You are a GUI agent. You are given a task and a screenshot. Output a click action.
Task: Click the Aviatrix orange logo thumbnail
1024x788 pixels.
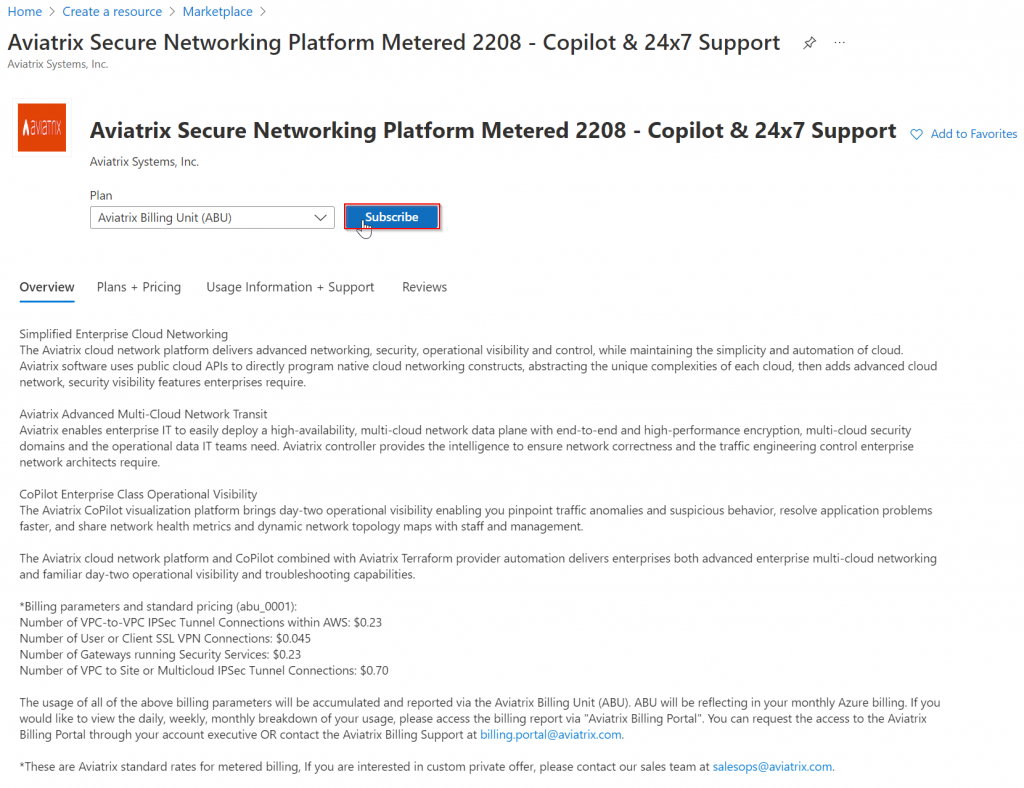42,127
